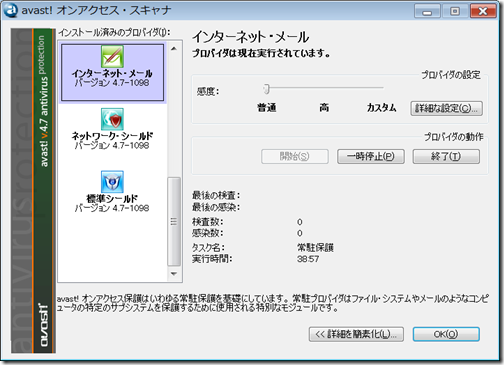Click the 最後の検査 label
The image size is (504, 365).
coord(216,195)
